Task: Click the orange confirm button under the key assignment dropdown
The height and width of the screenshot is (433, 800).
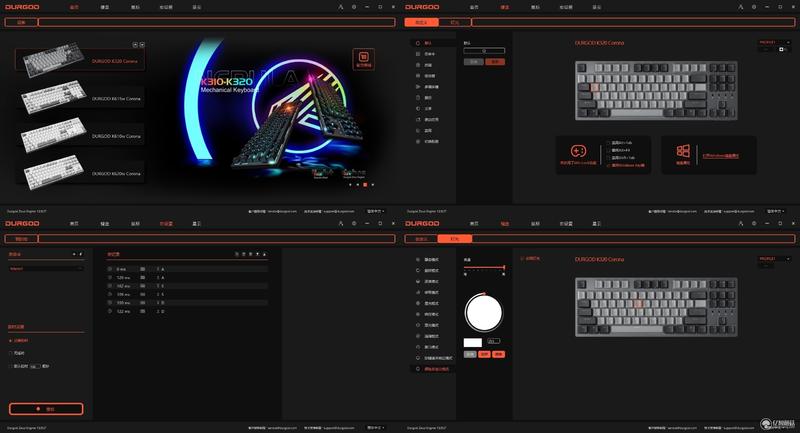Action: 495,62
